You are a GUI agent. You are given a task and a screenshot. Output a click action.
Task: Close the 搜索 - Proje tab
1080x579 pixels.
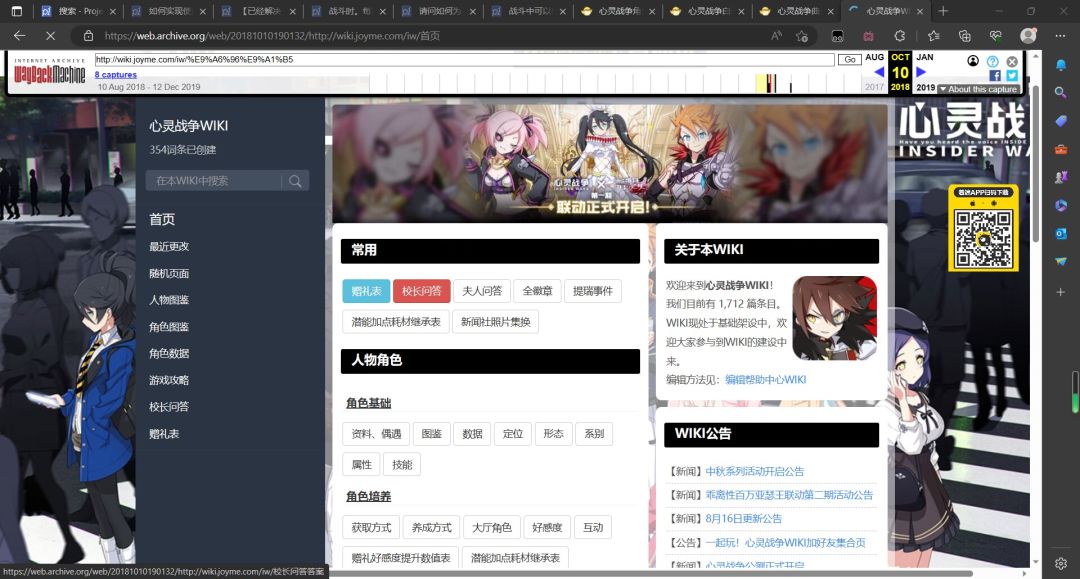point(113,11)
